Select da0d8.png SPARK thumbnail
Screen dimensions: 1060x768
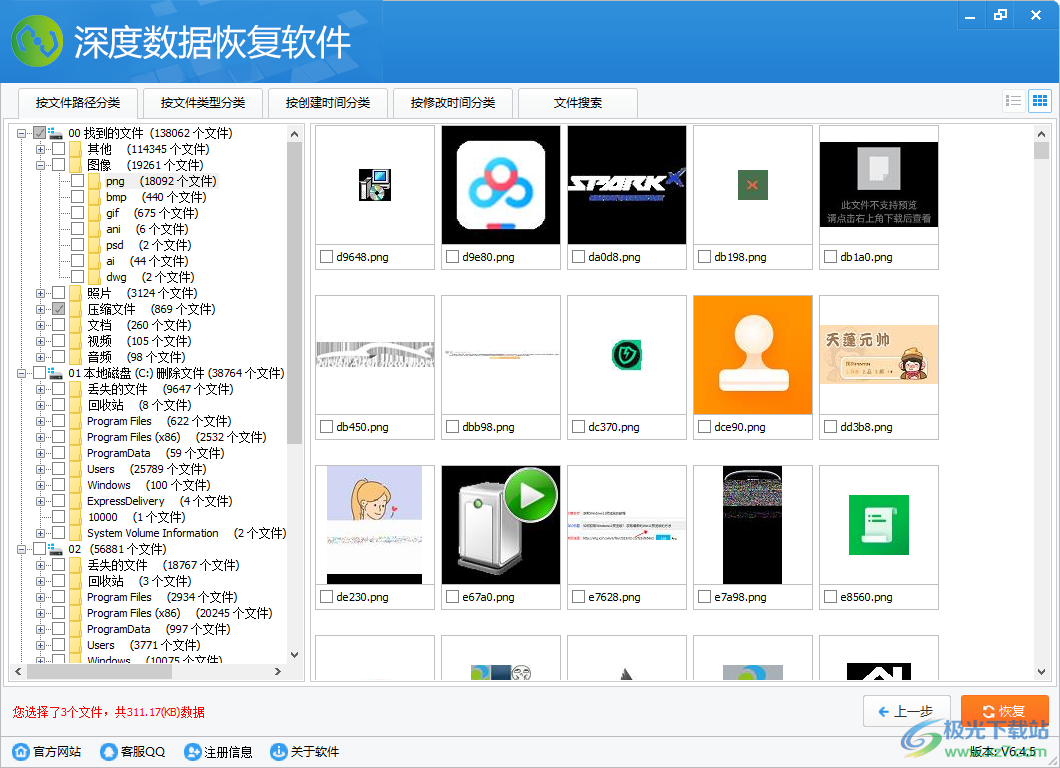627,185
